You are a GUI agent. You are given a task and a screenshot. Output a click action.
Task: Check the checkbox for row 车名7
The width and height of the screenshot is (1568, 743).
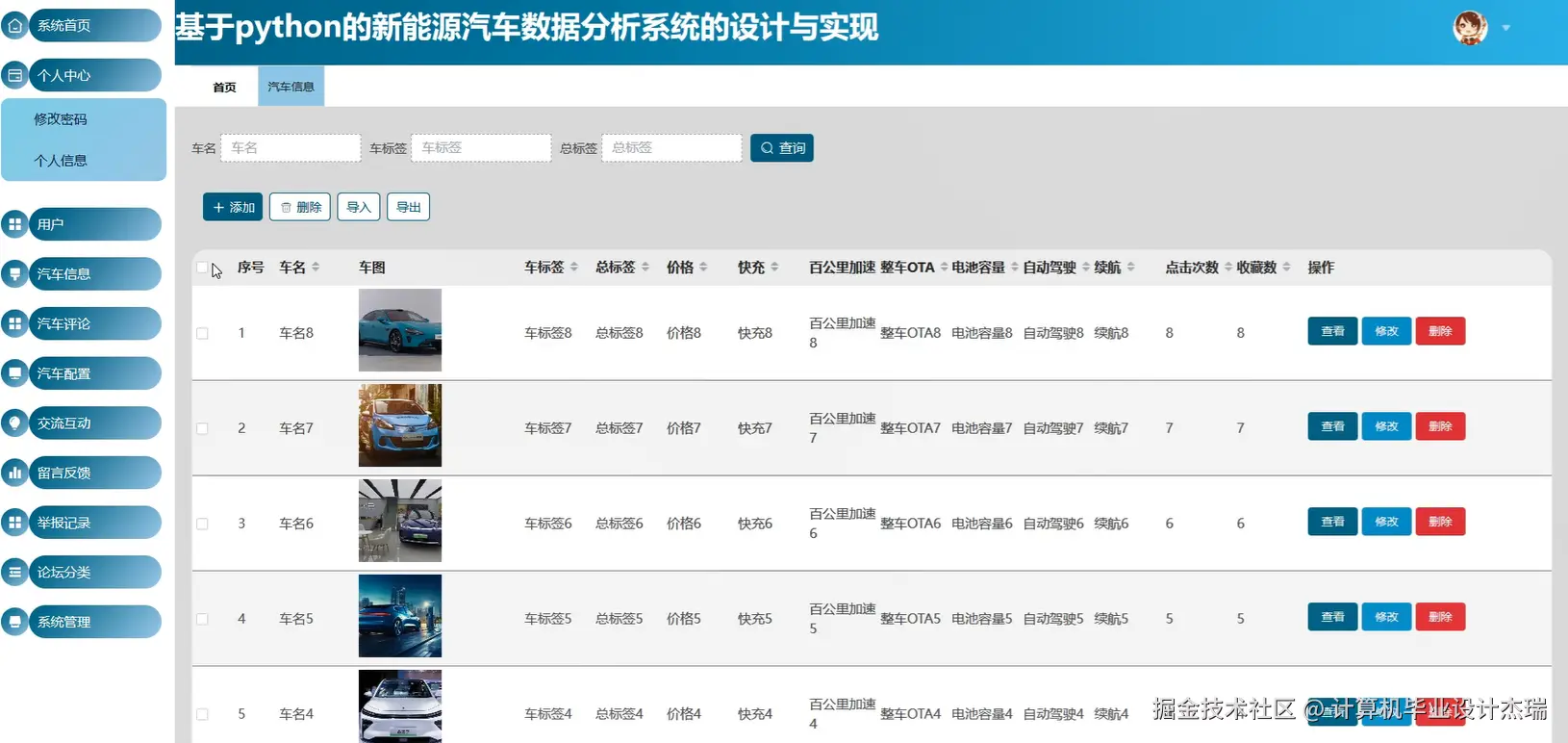(x=202, y=428)
